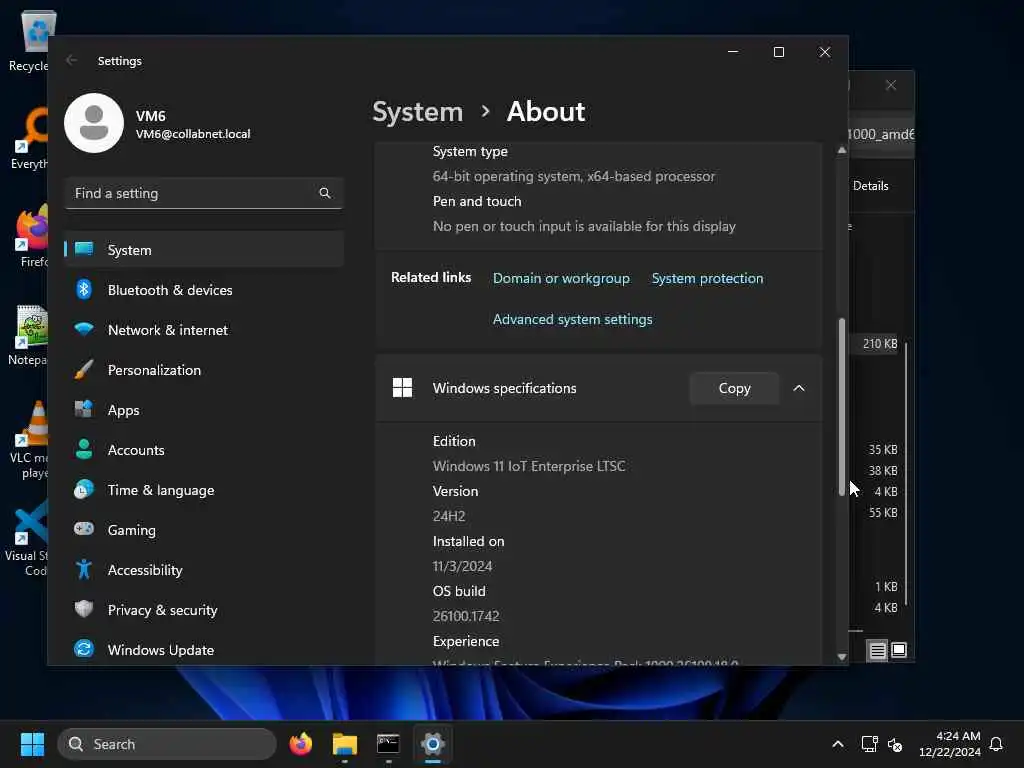Image resolution: width=1024 pixels, height=768 pixels.
Task: Click the Apps icon in sidebar
Action: coord(84,409)
